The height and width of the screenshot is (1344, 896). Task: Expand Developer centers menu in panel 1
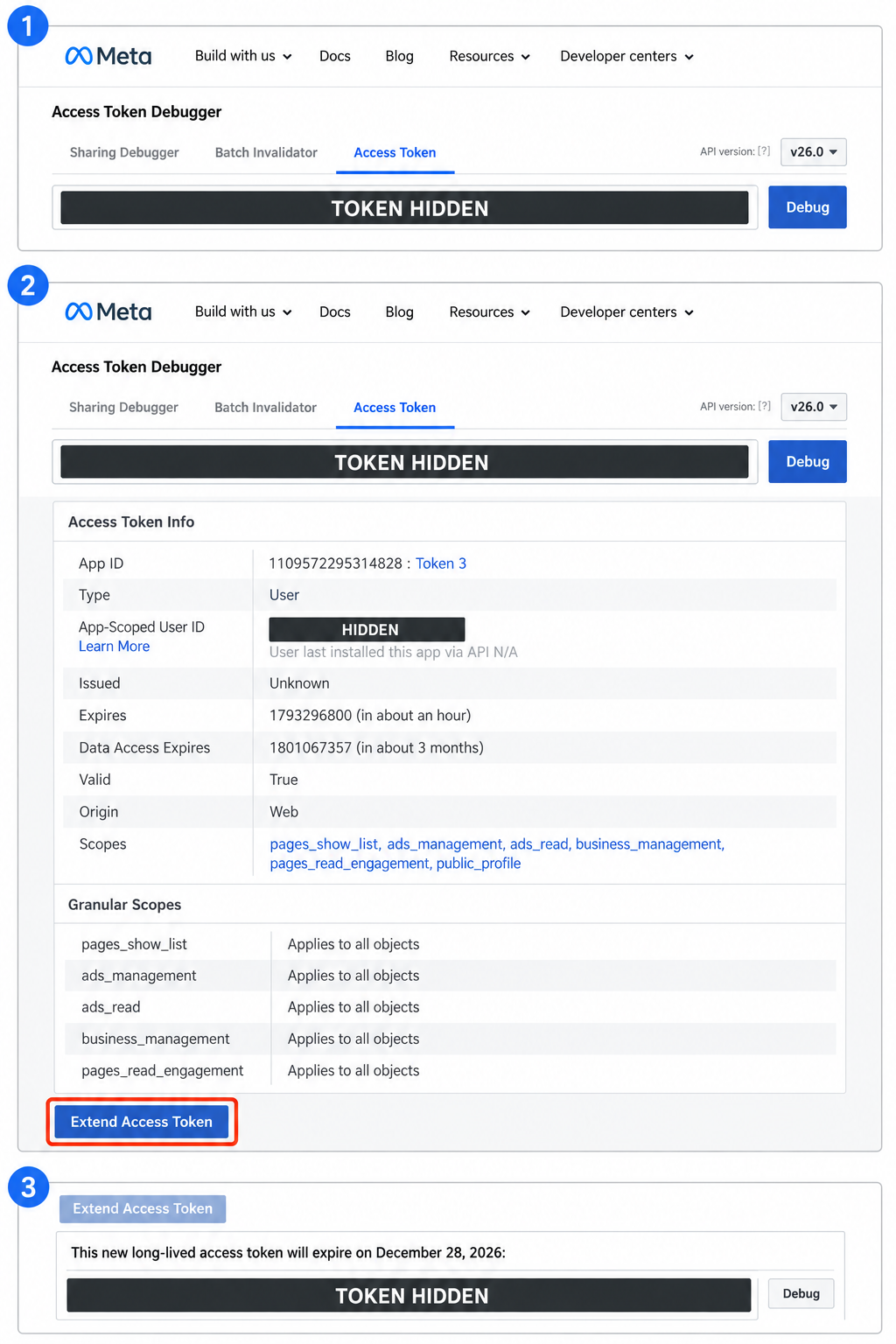pyautogui.click(x=626, y=56)
